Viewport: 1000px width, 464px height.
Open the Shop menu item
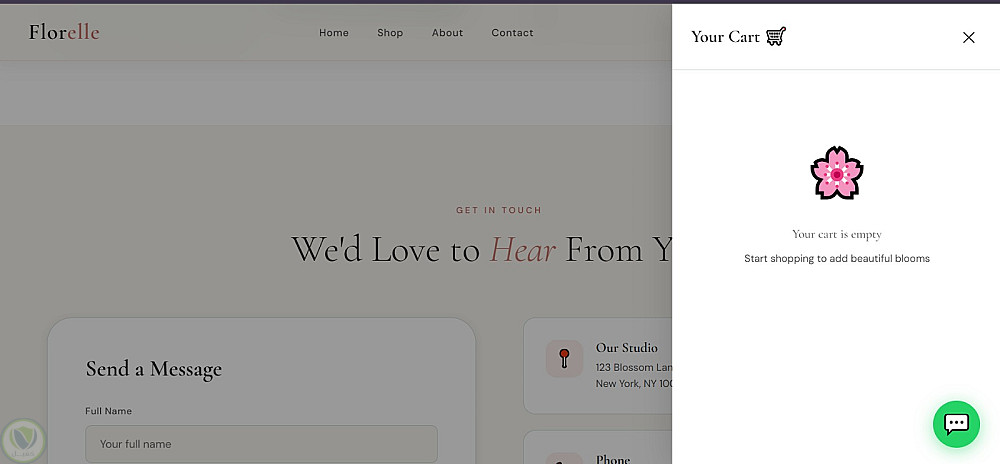click(x=390, y=33)
